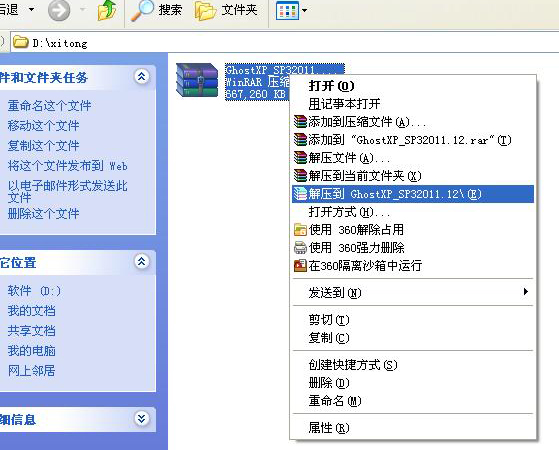
Task: Click 移动这个文件 link
Action: pyautogui.click(x=43, y=126)
